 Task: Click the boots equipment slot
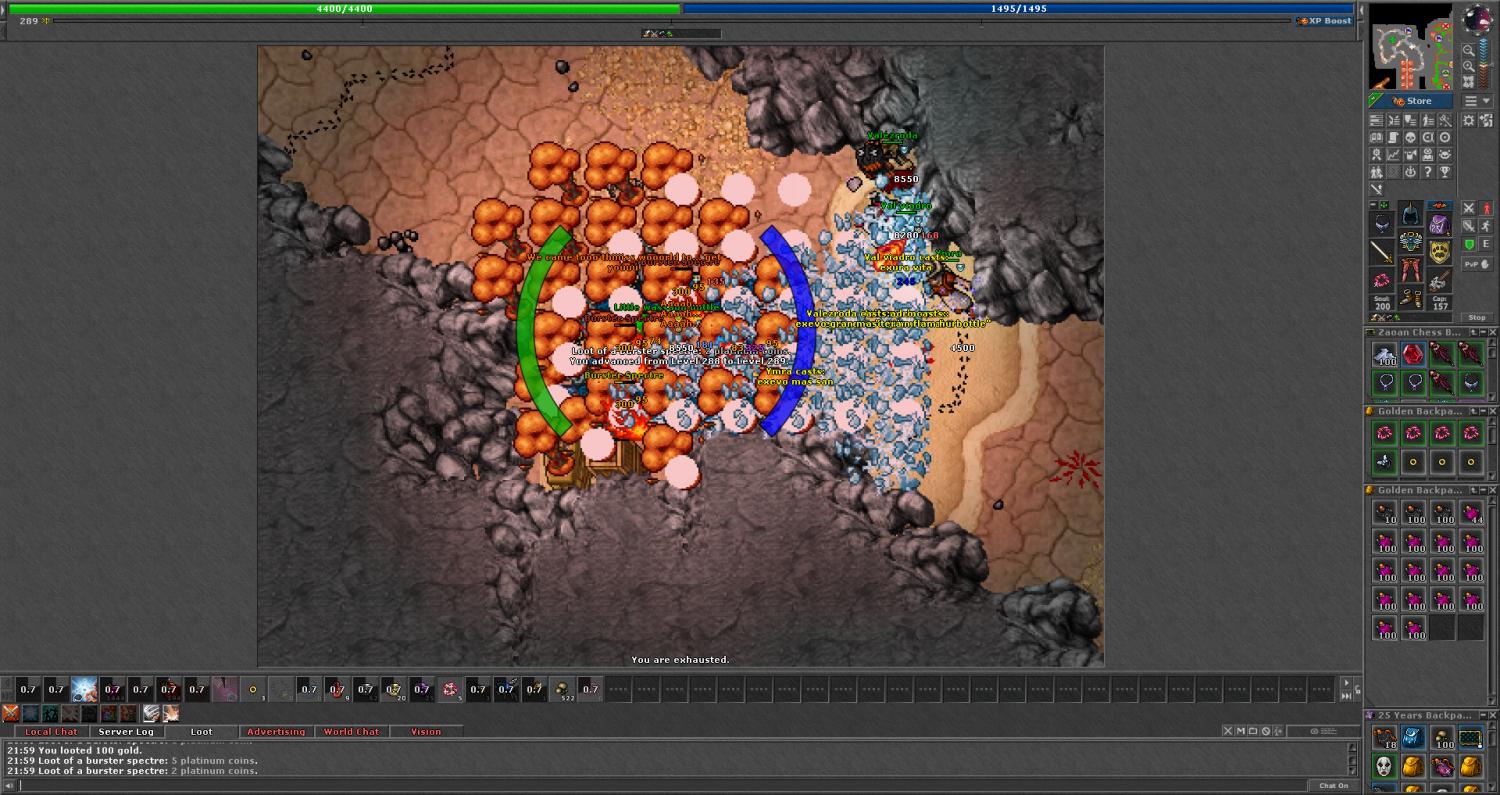[1410, 296]
